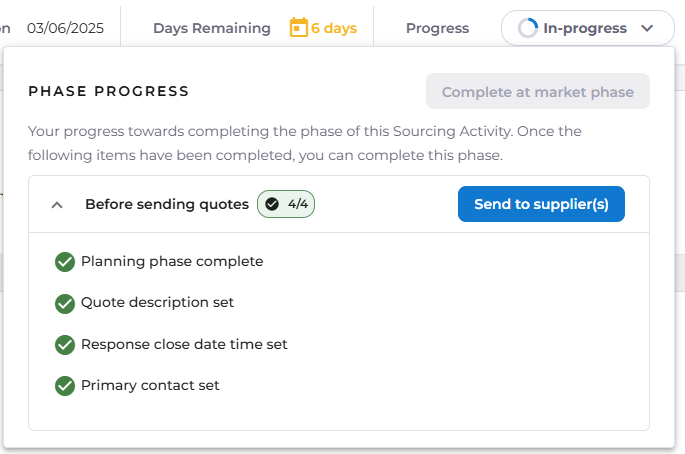Open the In-progress status dropdown arrow

point(647,29)
